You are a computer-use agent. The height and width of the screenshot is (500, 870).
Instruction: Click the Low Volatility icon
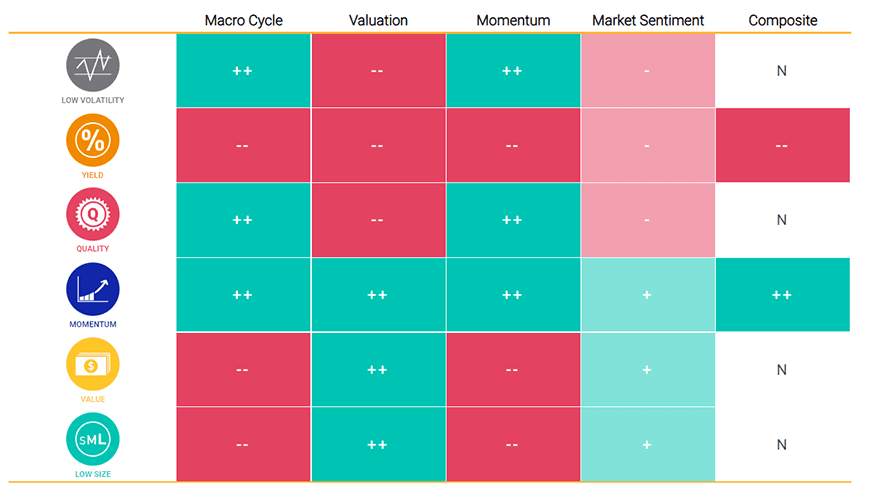[92, 65]
